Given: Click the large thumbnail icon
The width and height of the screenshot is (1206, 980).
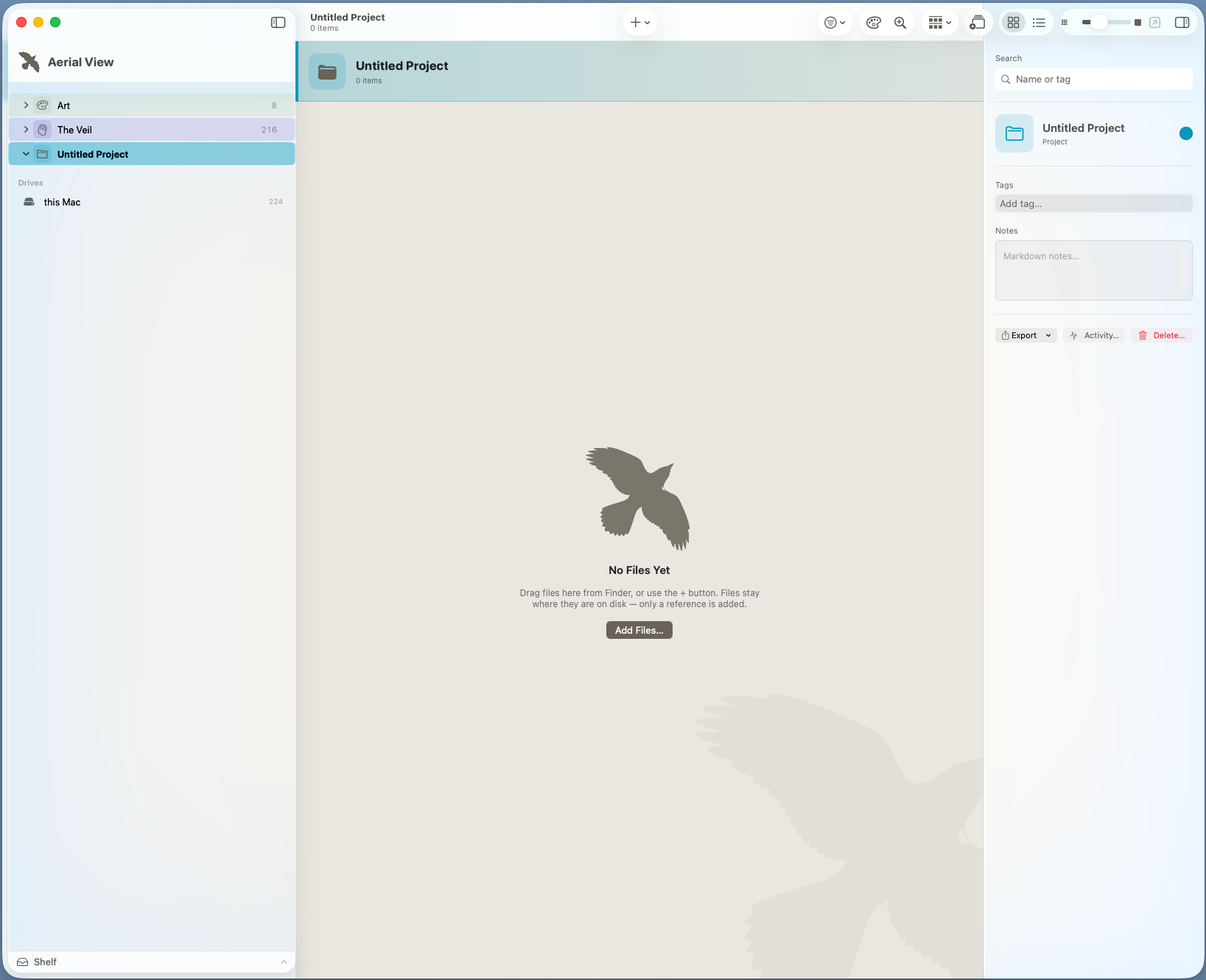Looking at the screenshot, I should (x=1137, y=22).
